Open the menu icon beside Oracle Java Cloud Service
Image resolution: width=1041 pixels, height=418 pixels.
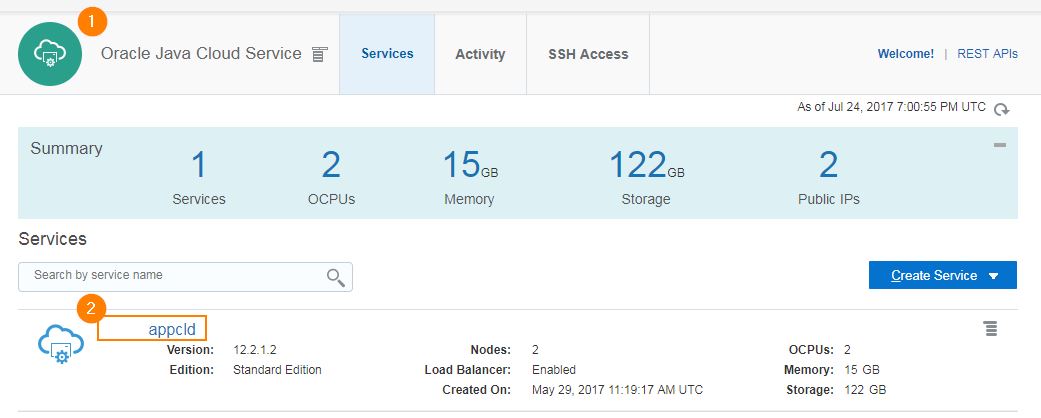click(319, 54)
